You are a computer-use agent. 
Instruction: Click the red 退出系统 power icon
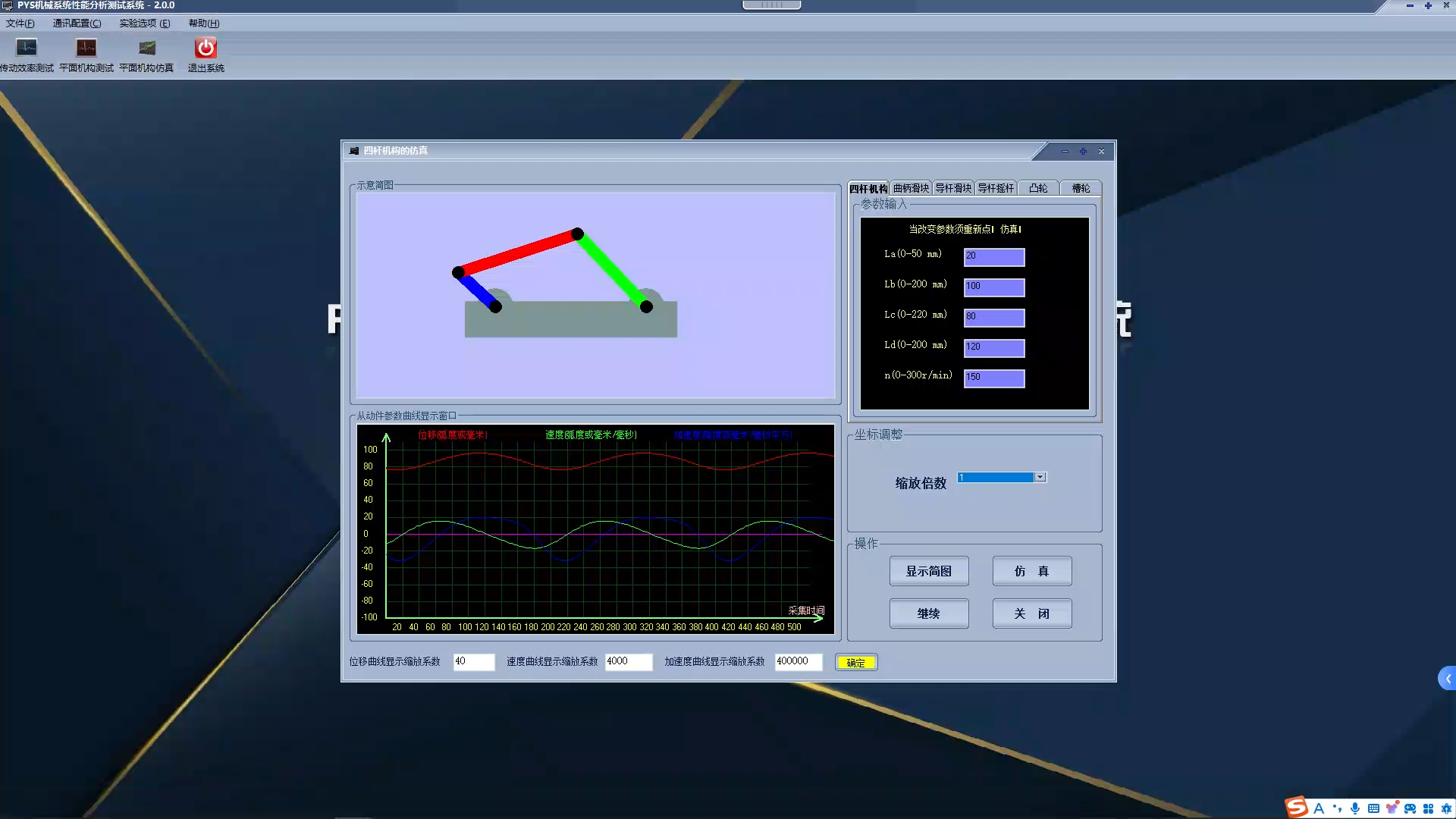coord(206,48)
